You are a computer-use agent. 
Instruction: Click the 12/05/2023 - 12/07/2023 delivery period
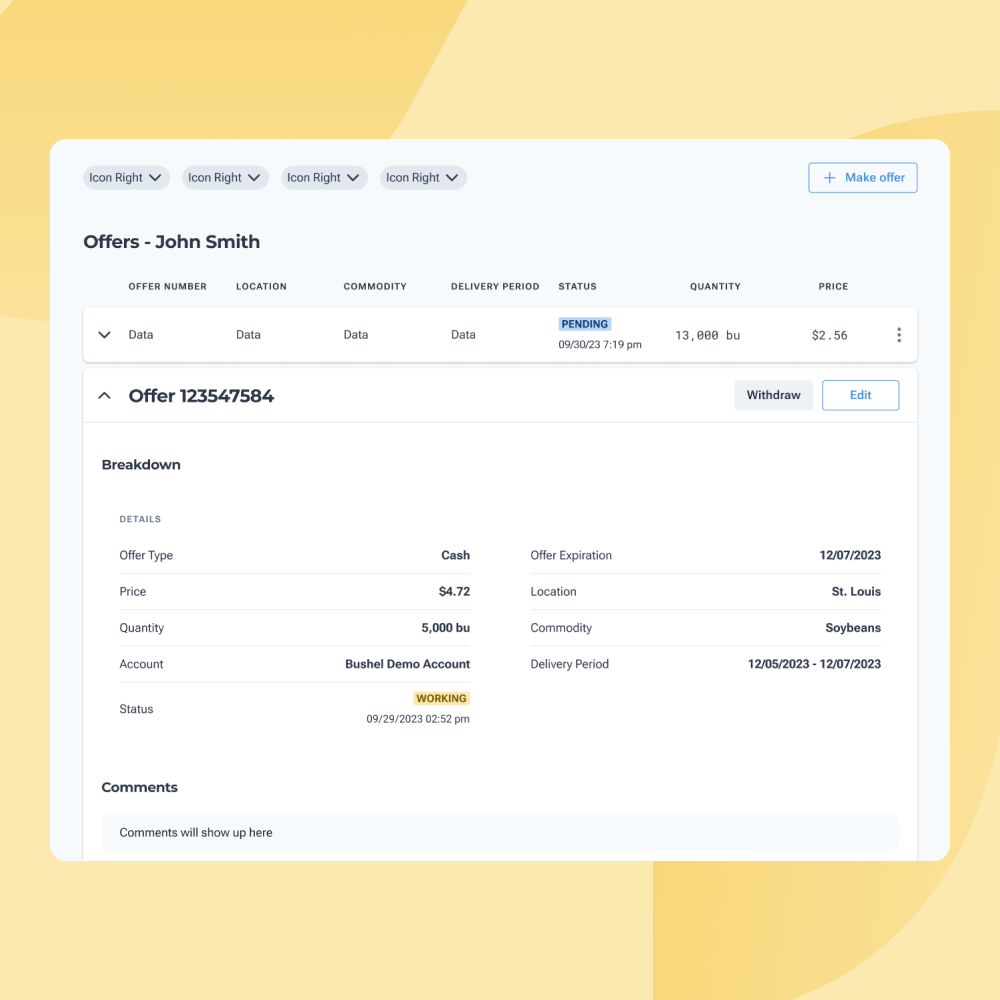tap(814, 665)
